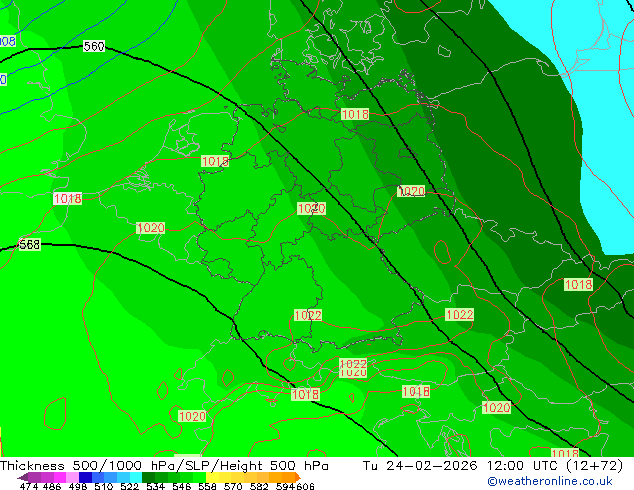Click the 486 legend value

[52, 486]
